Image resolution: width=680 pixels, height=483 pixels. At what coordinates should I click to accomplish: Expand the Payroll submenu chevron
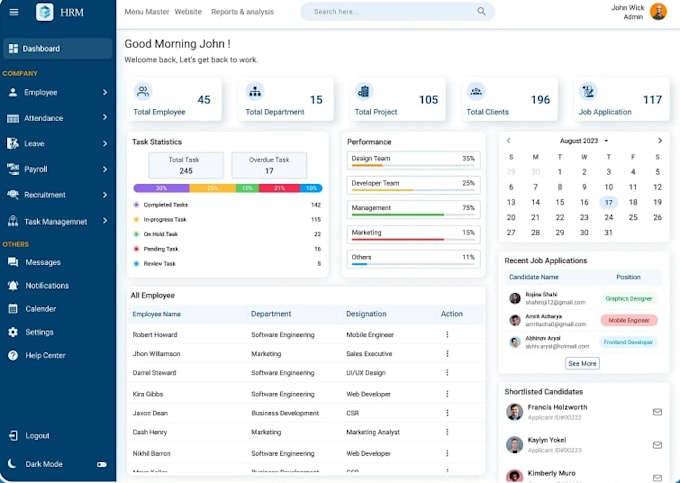coord(105,169)
